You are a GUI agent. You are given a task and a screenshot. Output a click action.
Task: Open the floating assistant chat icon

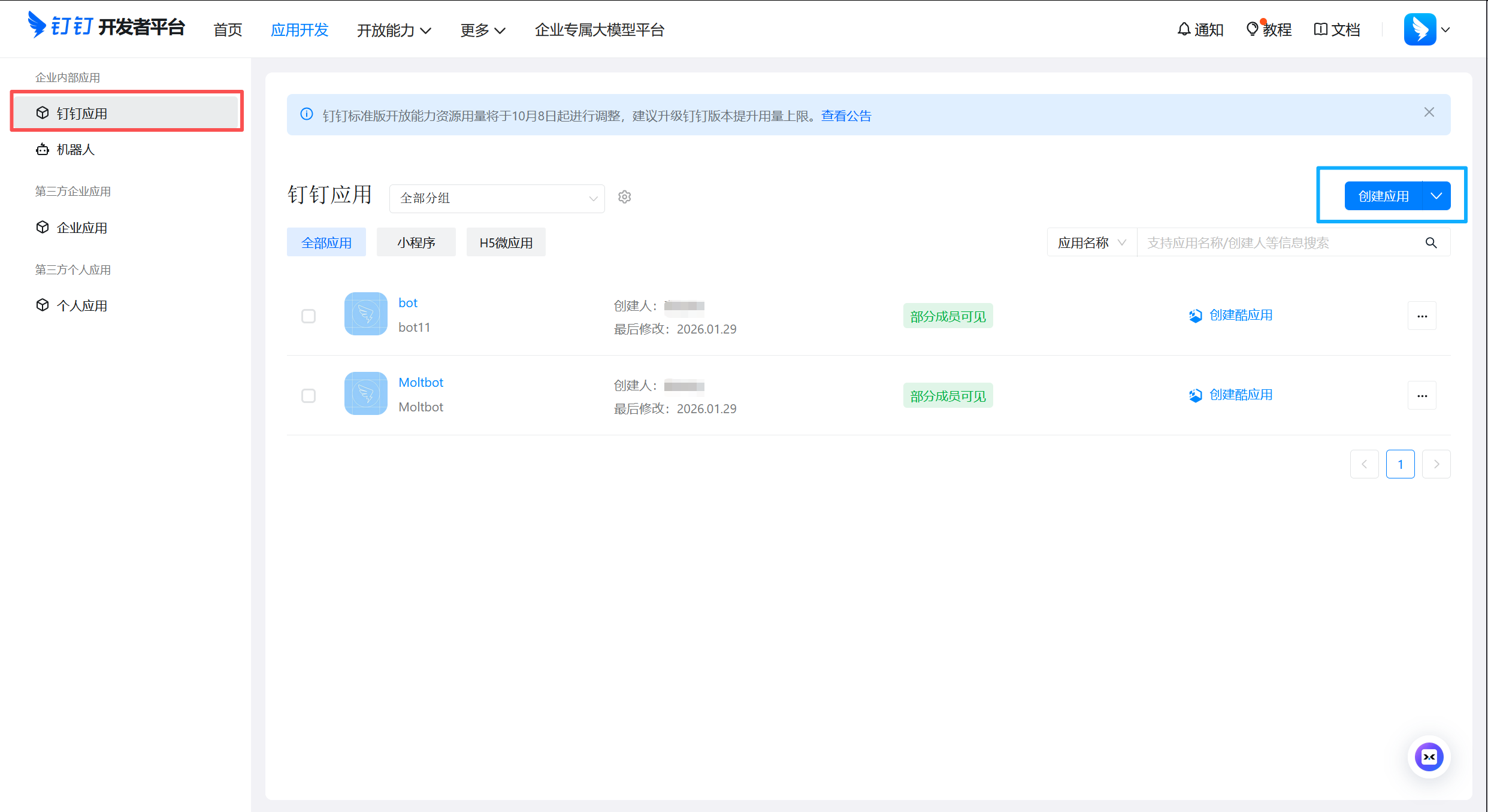(1429, 757)
